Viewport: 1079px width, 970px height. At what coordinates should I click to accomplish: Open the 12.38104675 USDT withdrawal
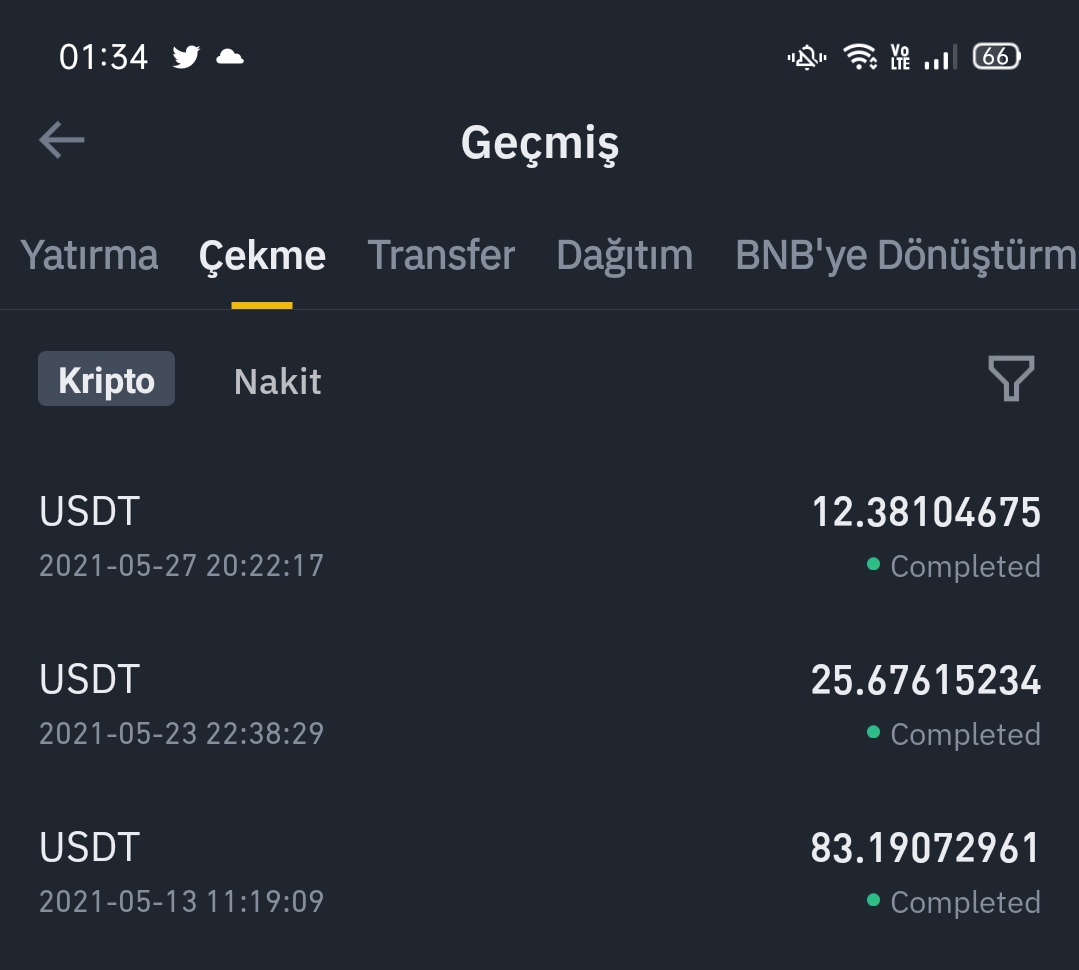click(540, 537)
